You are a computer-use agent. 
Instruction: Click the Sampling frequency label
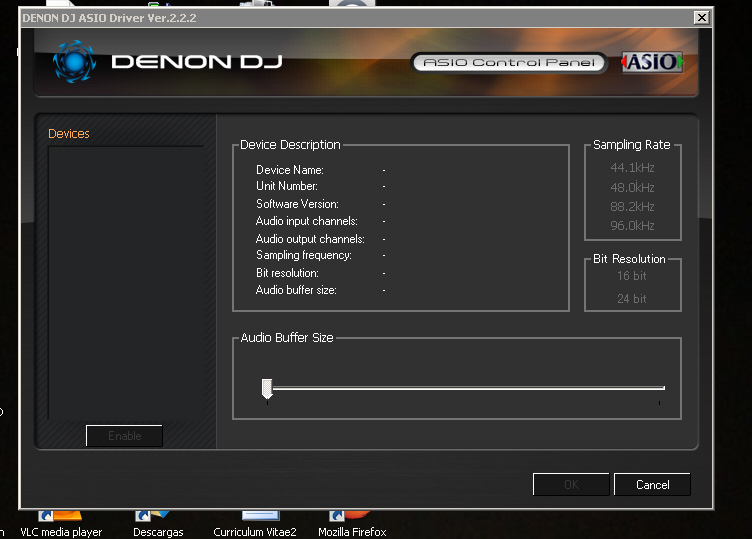coord(304,255)
